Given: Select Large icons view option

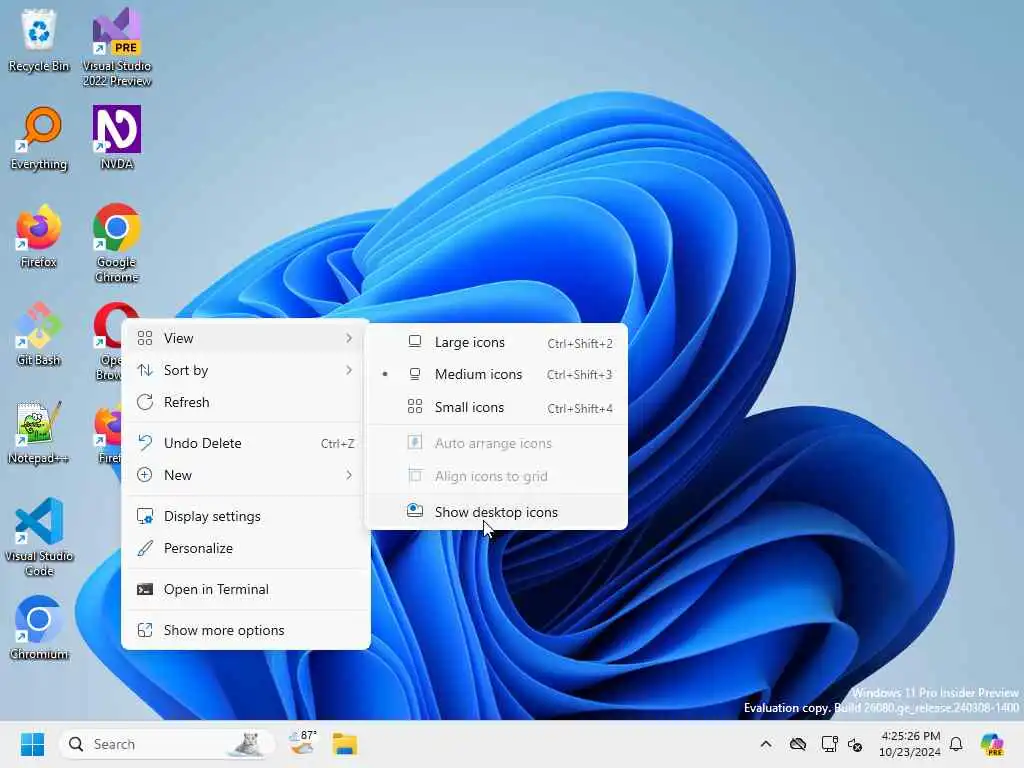Looking at the screenshot, I should click(496, 343).
